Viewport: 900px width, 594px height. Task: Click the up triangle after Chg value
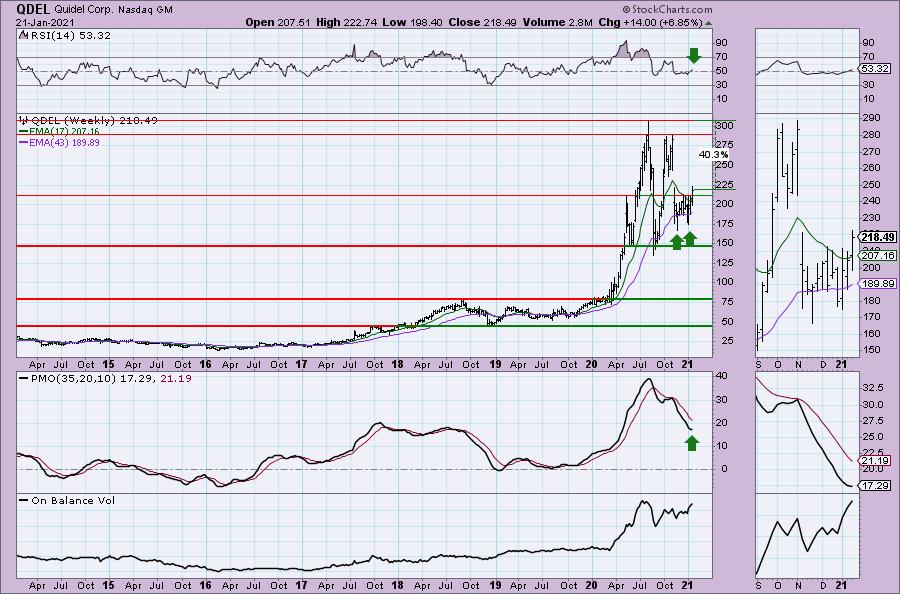pyautogui.click(x=708, y=24)
